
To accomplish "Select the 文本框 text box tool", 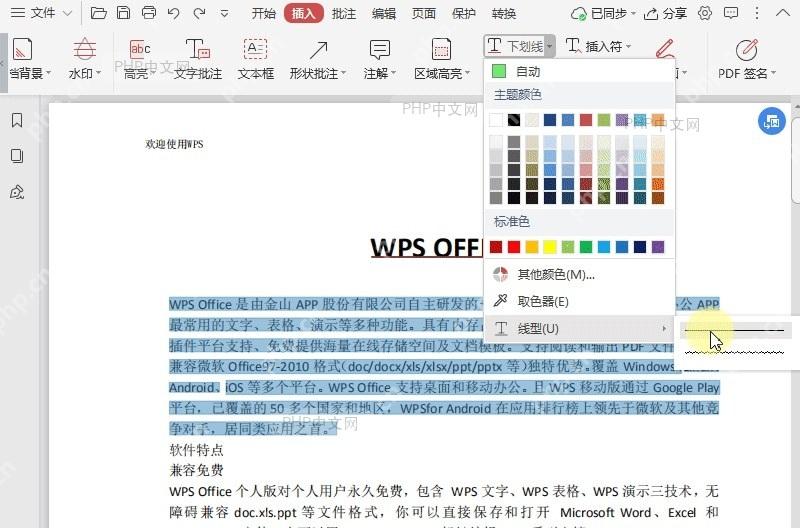I will [x=256, y=59].
